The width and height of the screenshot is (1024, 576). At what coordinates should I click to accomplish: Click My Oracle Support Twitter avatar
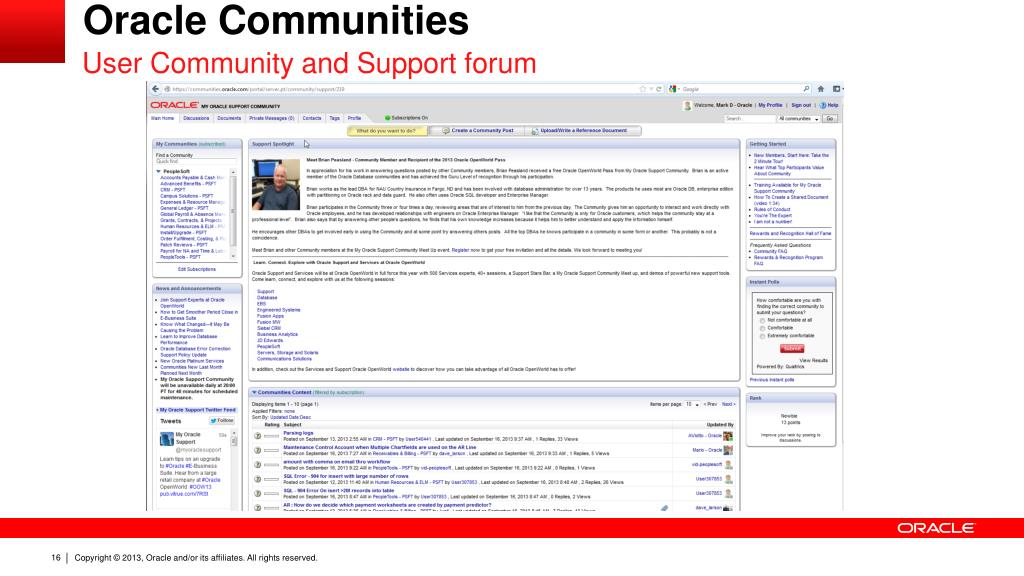(167, 440)
